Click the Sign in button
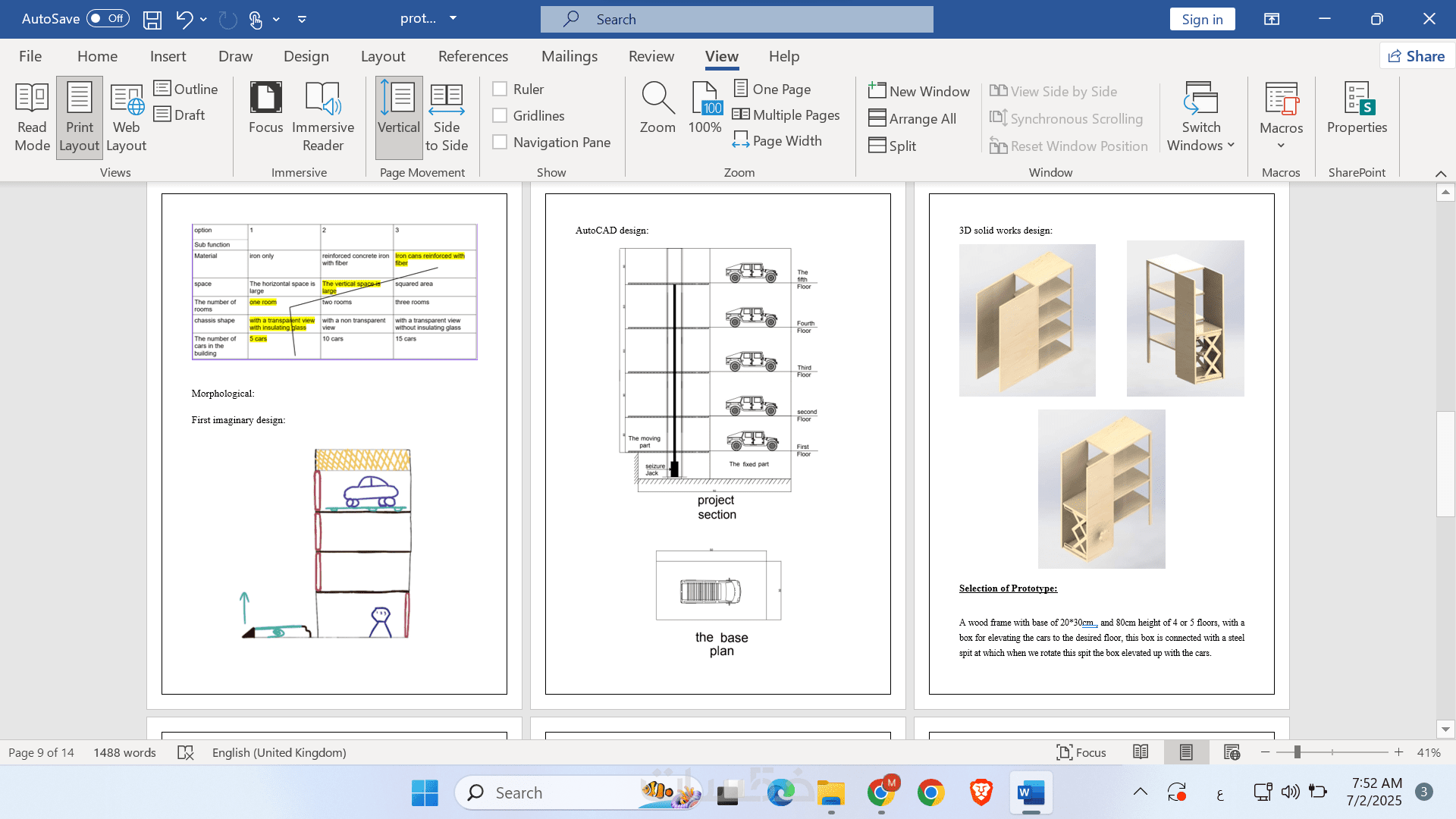The height and width of the screenshot is (819, 1456). click(1202, 20)
